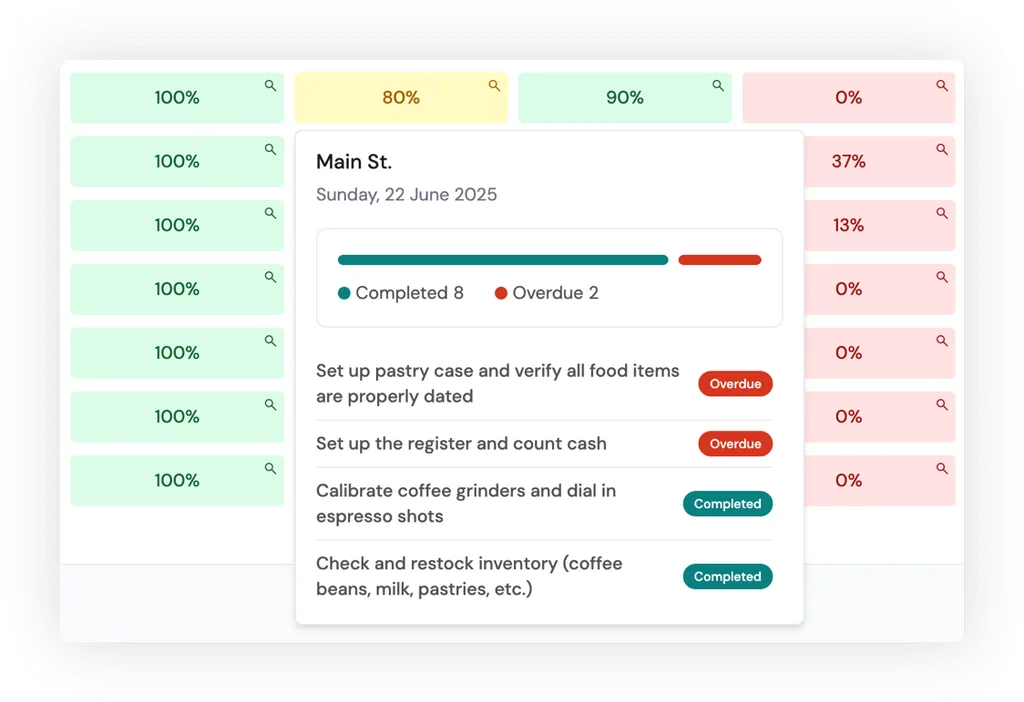The height and width of the screenshot is (702, 1024).
Task: Click the magnifier icon on the 13% cell
Action: coord(942,213)
